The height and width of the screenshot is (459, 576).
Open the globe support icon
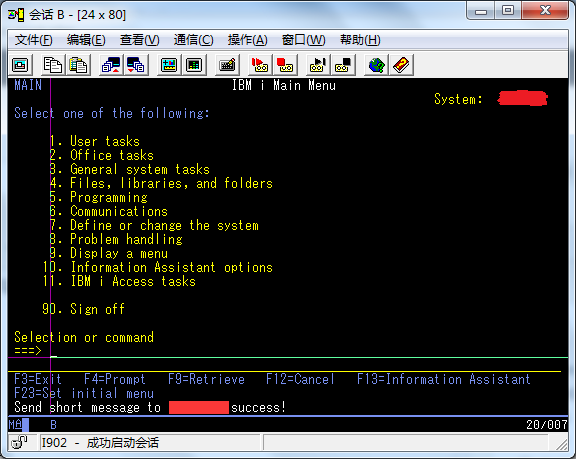pos(377,65)
